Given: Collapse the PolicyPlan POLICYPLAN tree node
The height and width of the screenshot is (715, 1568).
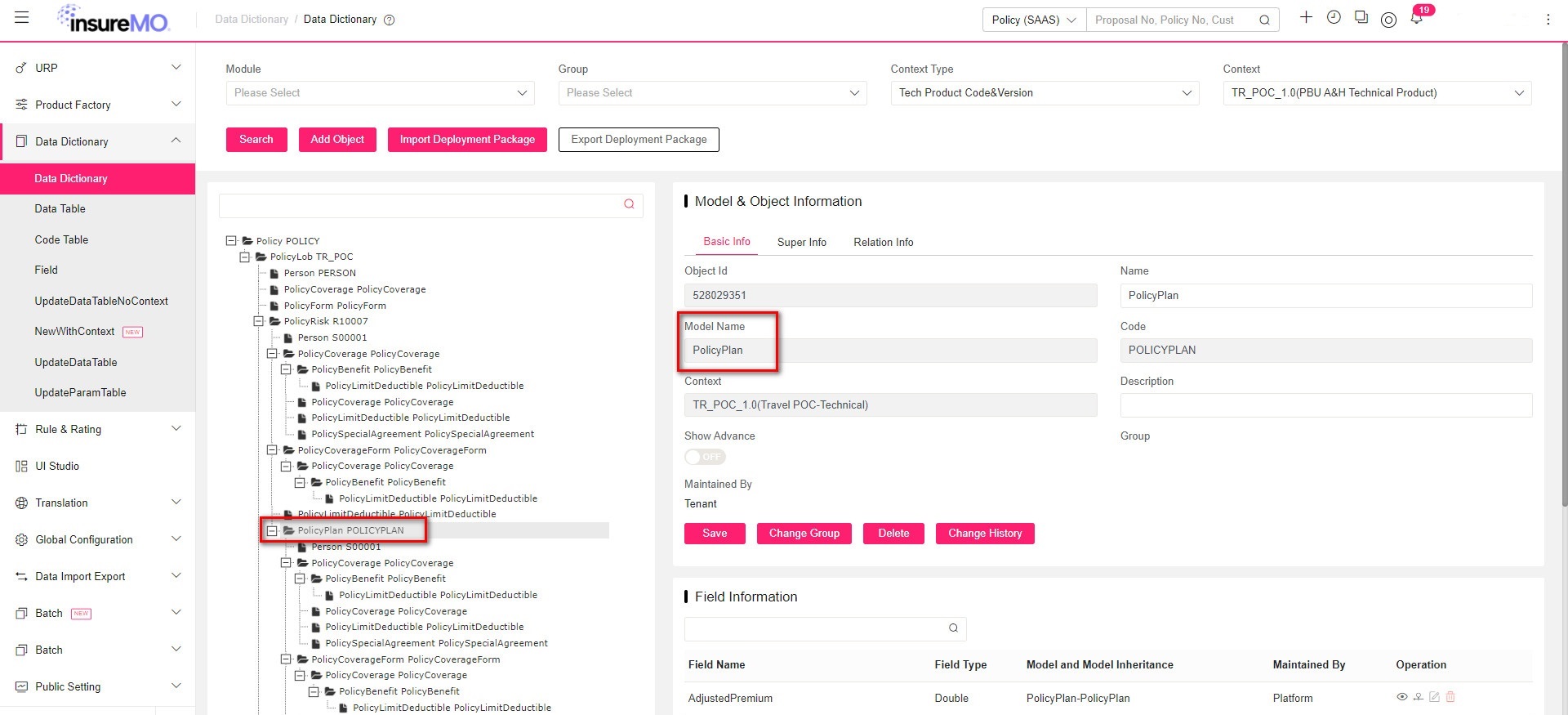Looking at the screenshot, I should click(272, 530).
